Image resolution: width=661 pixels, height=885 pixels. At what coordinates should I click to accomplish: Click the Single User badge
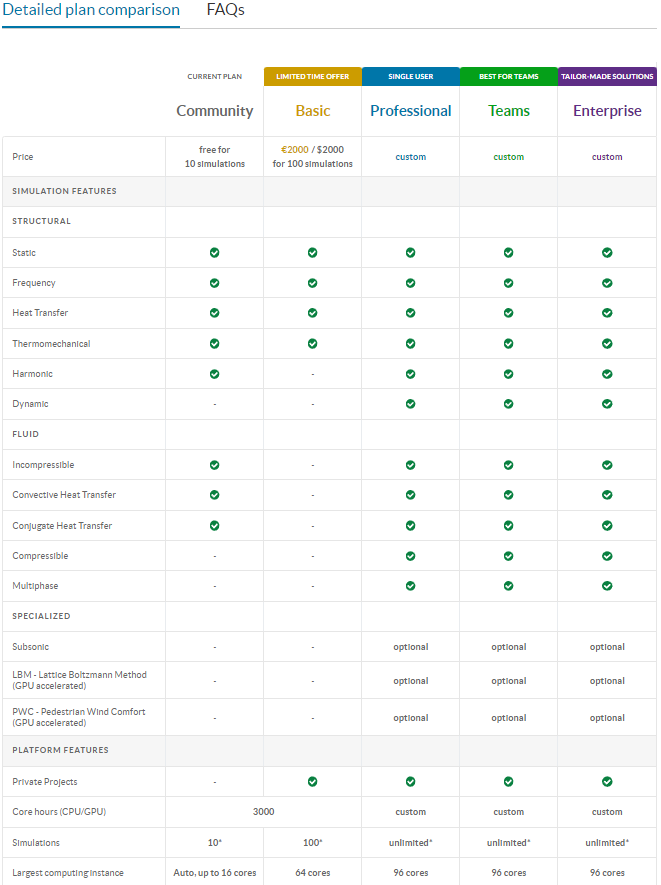click(x=411, y=77)
